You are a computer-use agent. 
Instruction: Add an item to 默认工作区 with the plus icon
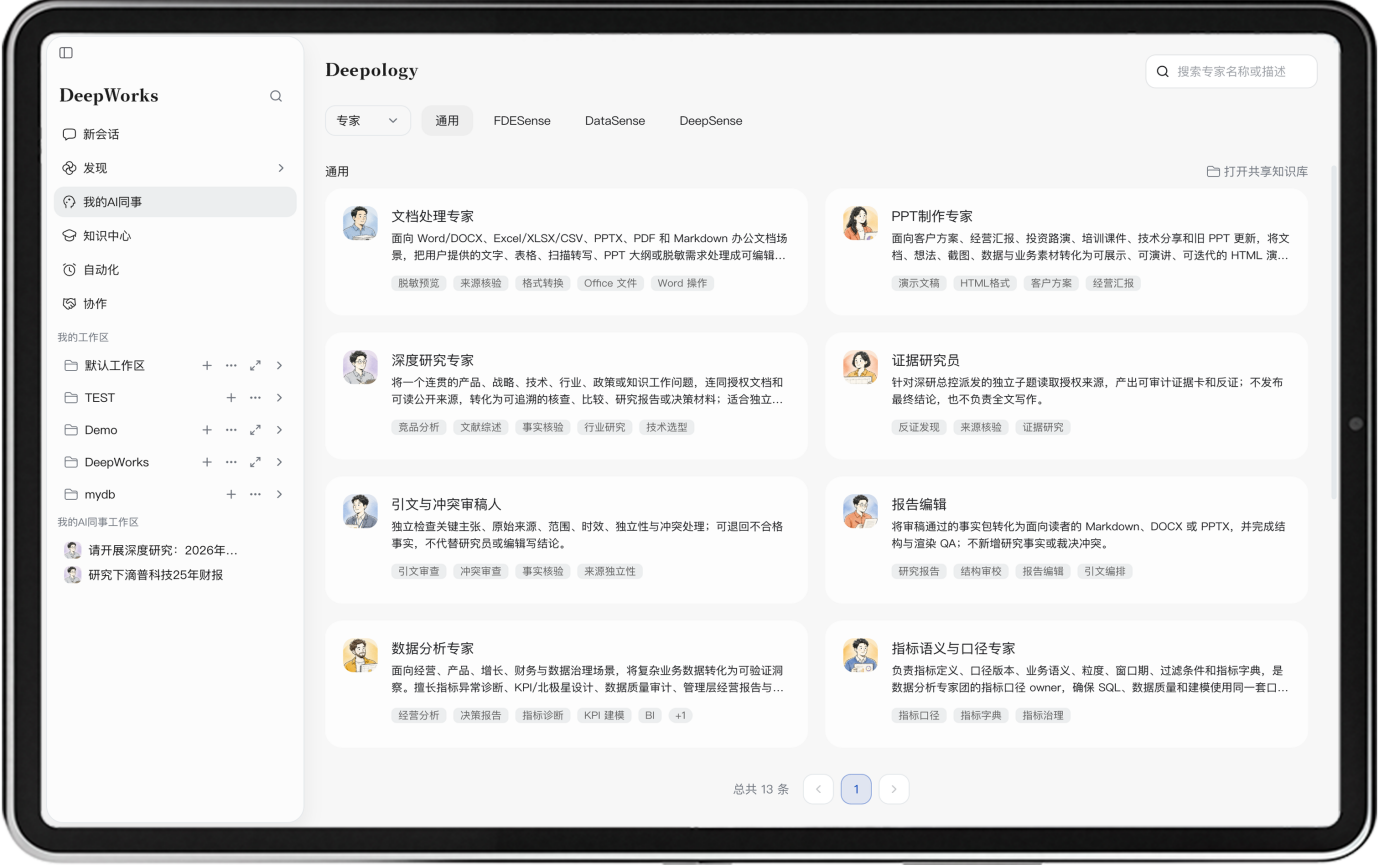click(x=207, y=366)
